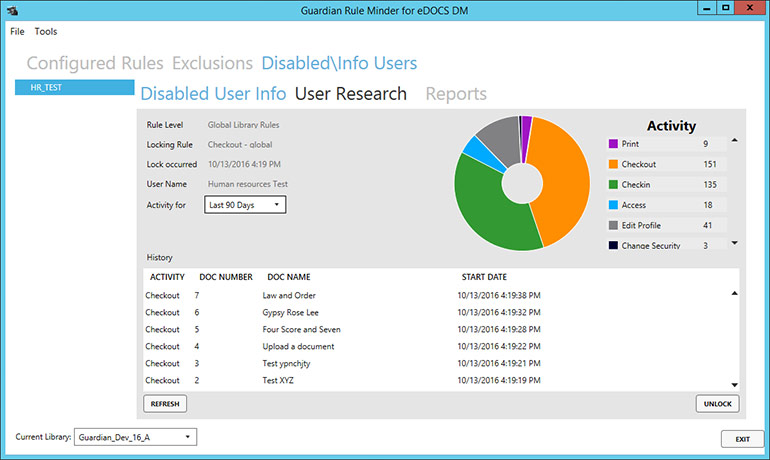Click the blue Access pie slice
The width and height of the screenshot is (770, 460).
click(x=483, y=155)
